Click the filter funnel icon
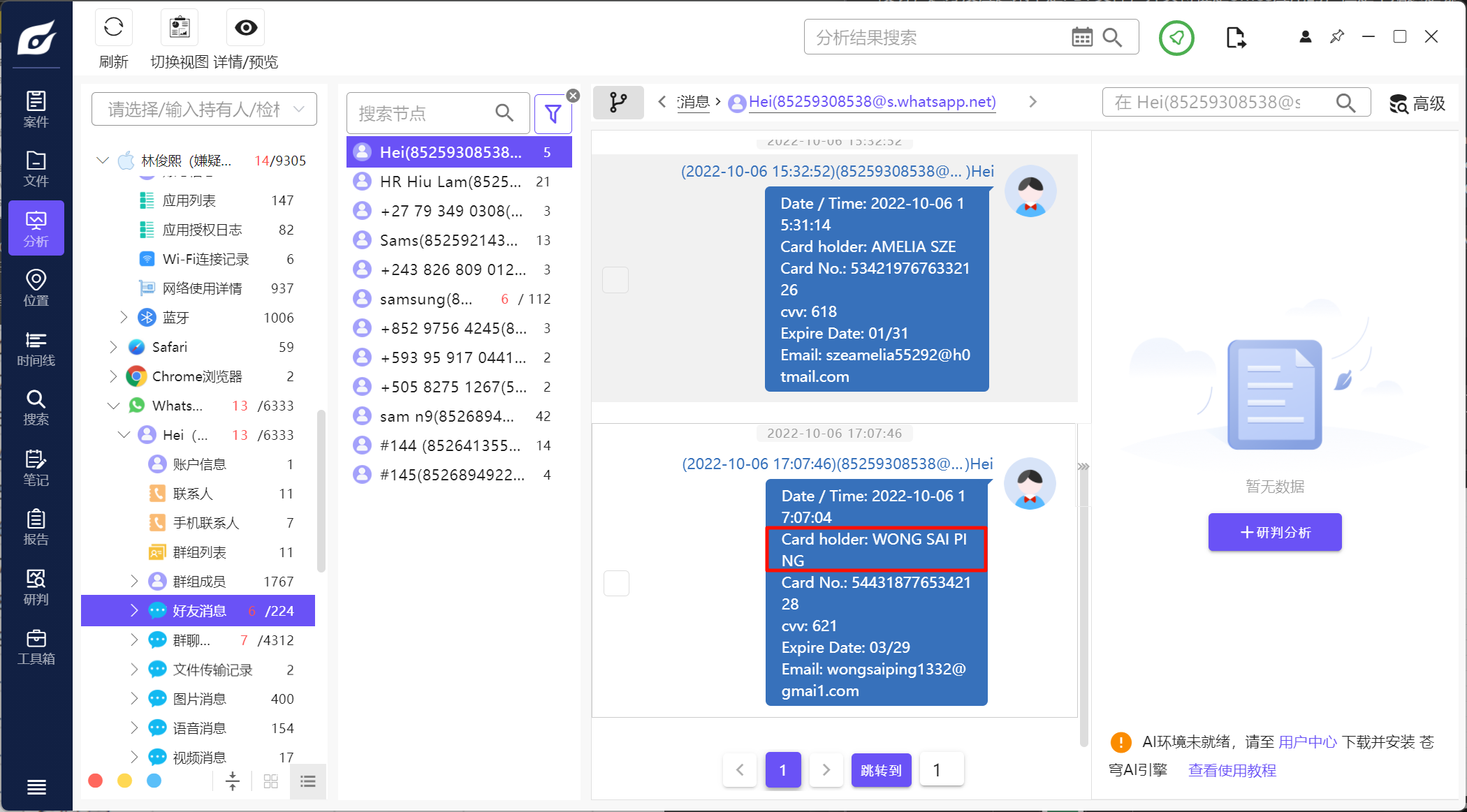The height and width of the screenshot is (812, 1467). [x=553, y=113]
